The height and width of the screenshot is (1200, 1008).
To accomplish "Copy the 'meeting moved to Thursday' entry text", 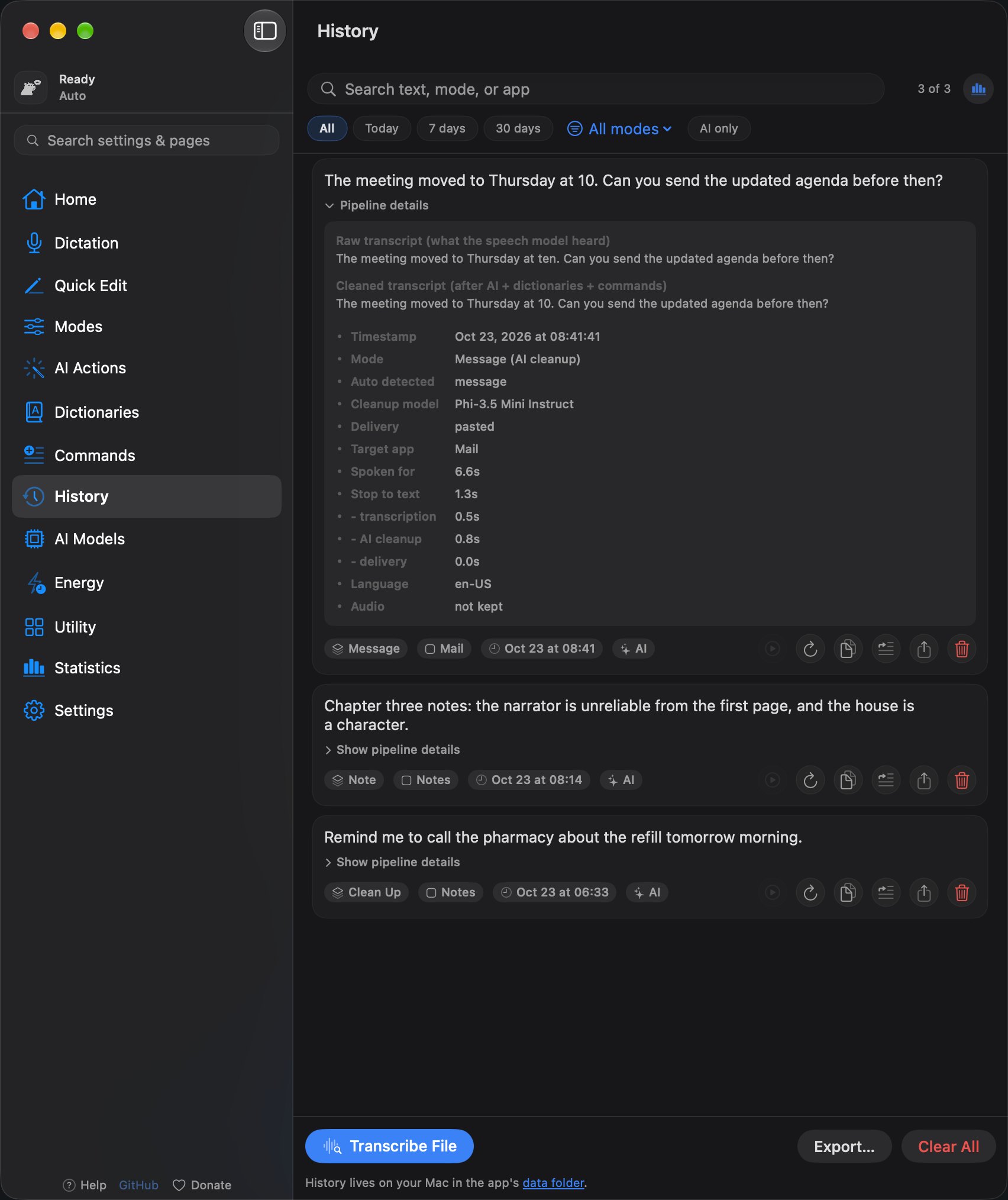I will tap(848, 649).
